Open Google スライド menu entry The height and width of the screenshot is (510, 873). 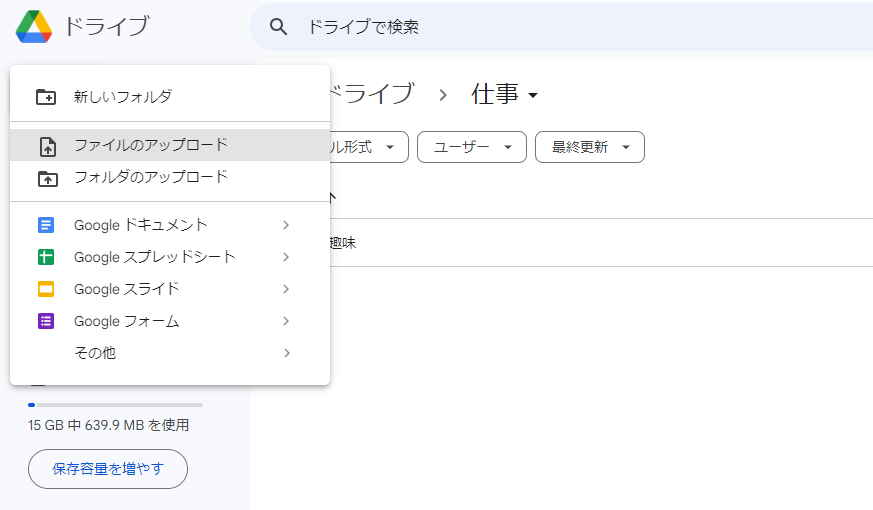pos(170,289)
